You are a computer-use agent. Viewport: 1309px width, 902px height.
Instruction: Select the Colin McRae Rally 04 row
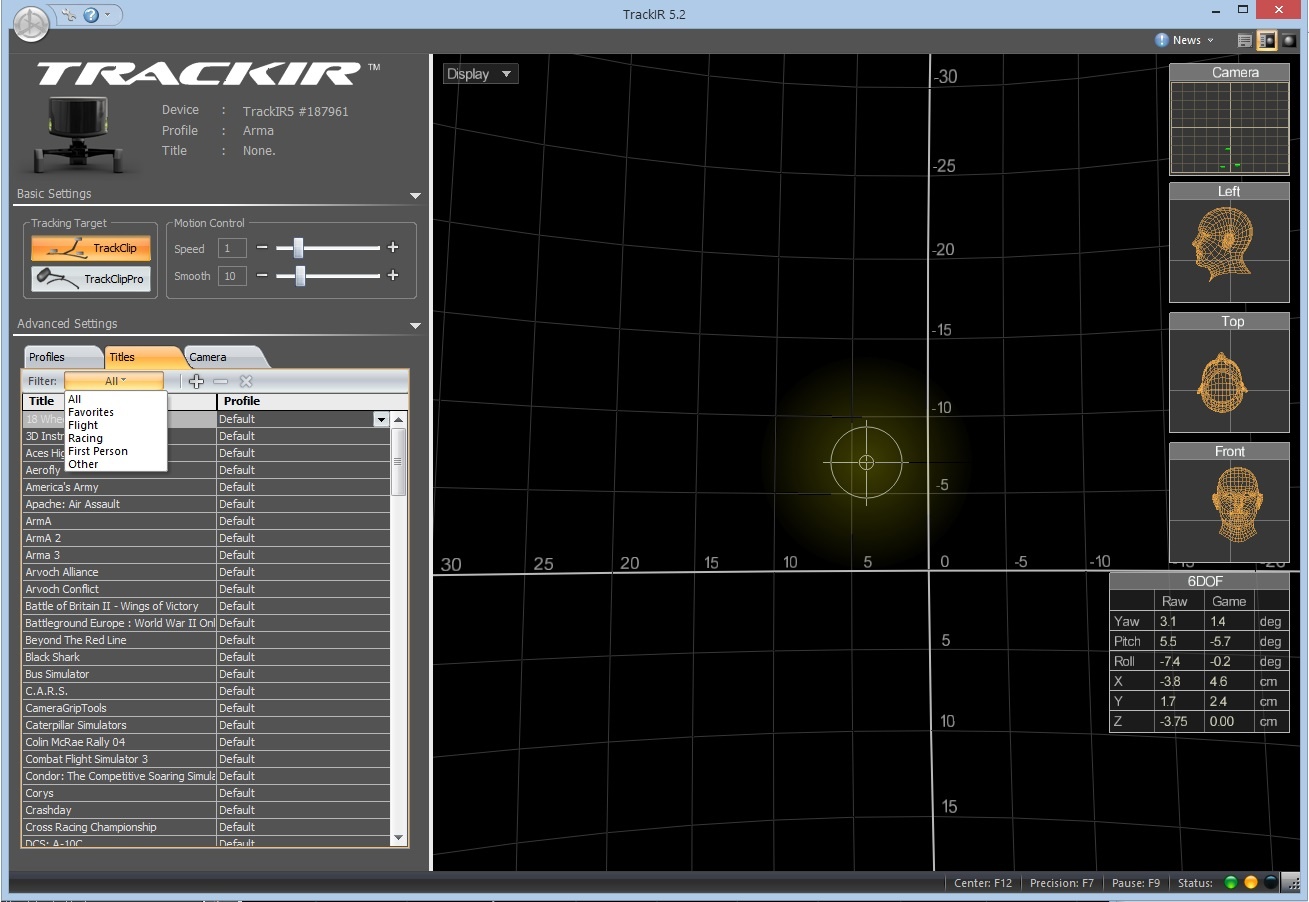206,742
